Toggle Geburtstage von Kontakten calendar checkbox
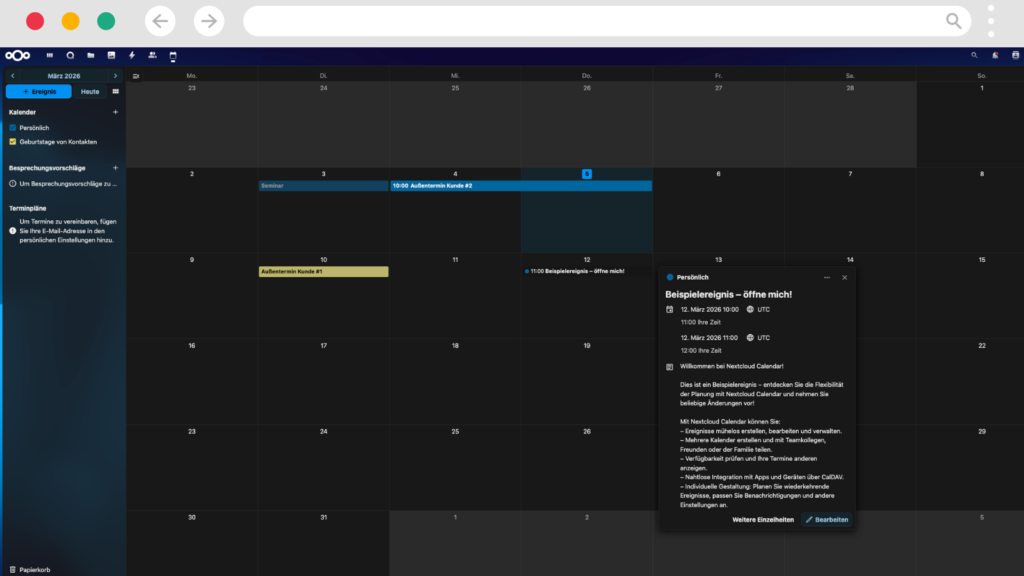The width and height of the screenshot is (1024, 576). 13,142
